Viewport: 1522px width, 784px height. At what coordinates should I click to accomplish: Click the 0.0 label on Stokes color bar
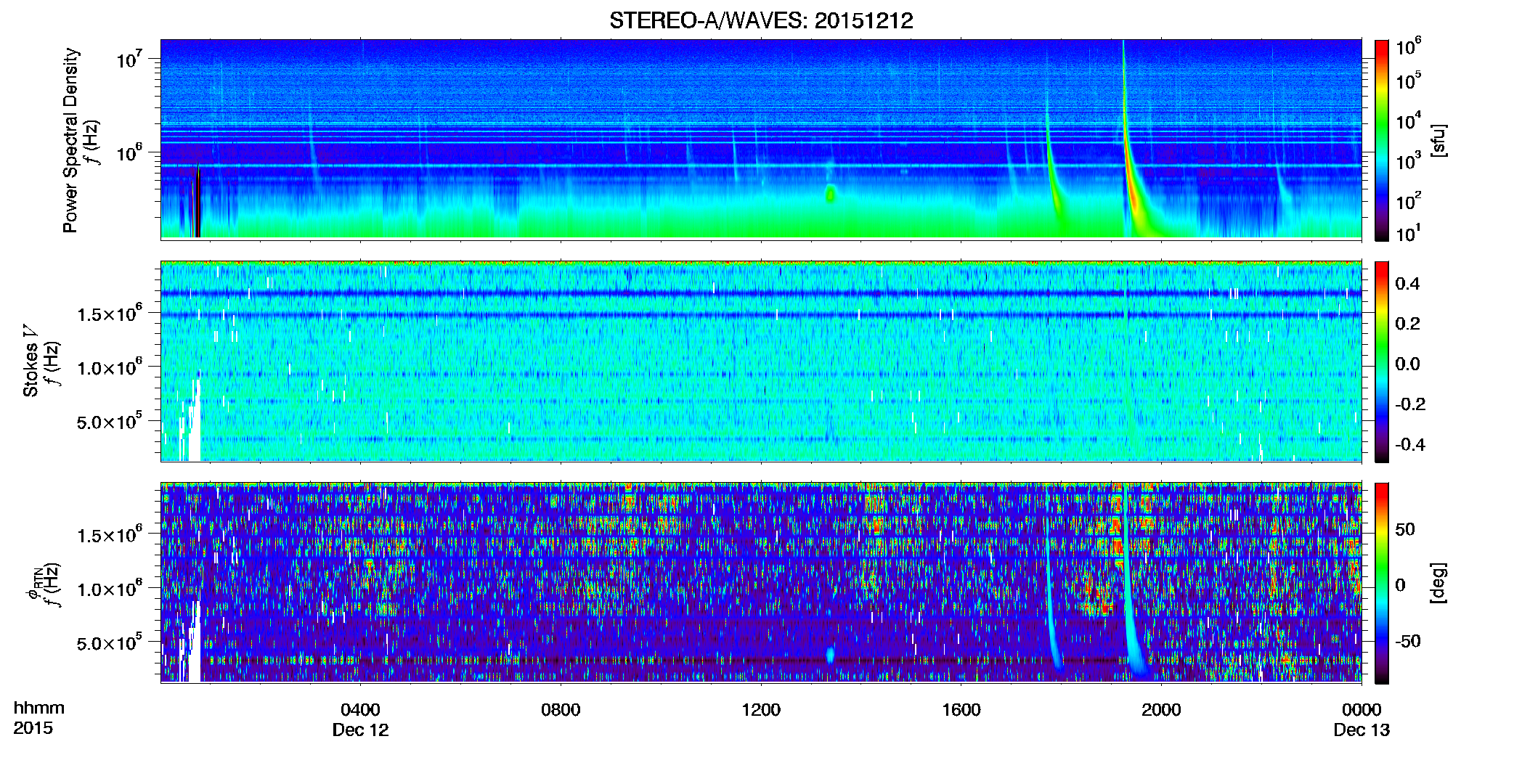(x=1407, y=364)
